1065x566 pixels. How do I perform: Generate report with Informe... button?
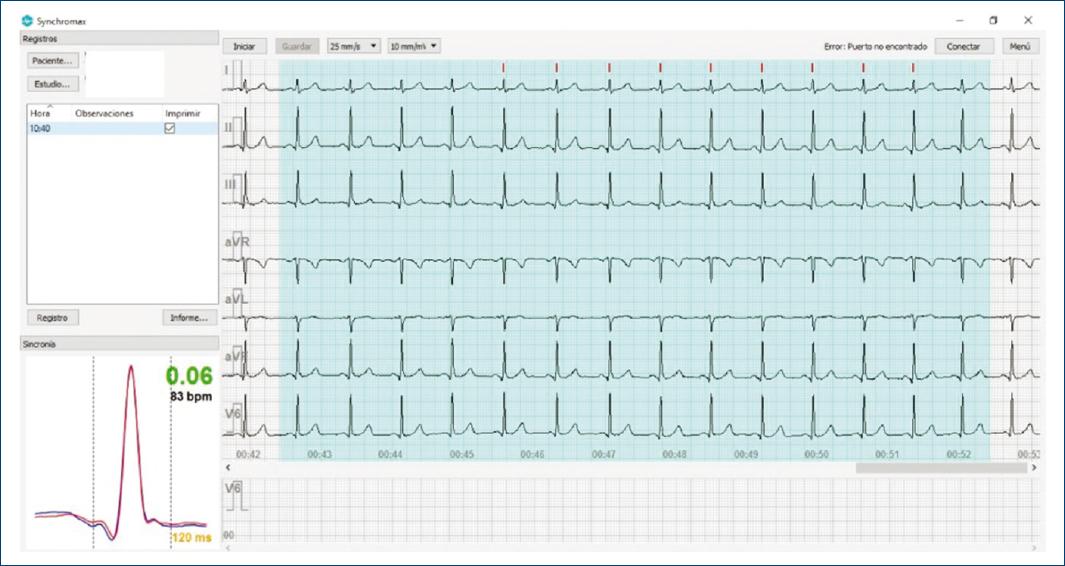[189, 318]
